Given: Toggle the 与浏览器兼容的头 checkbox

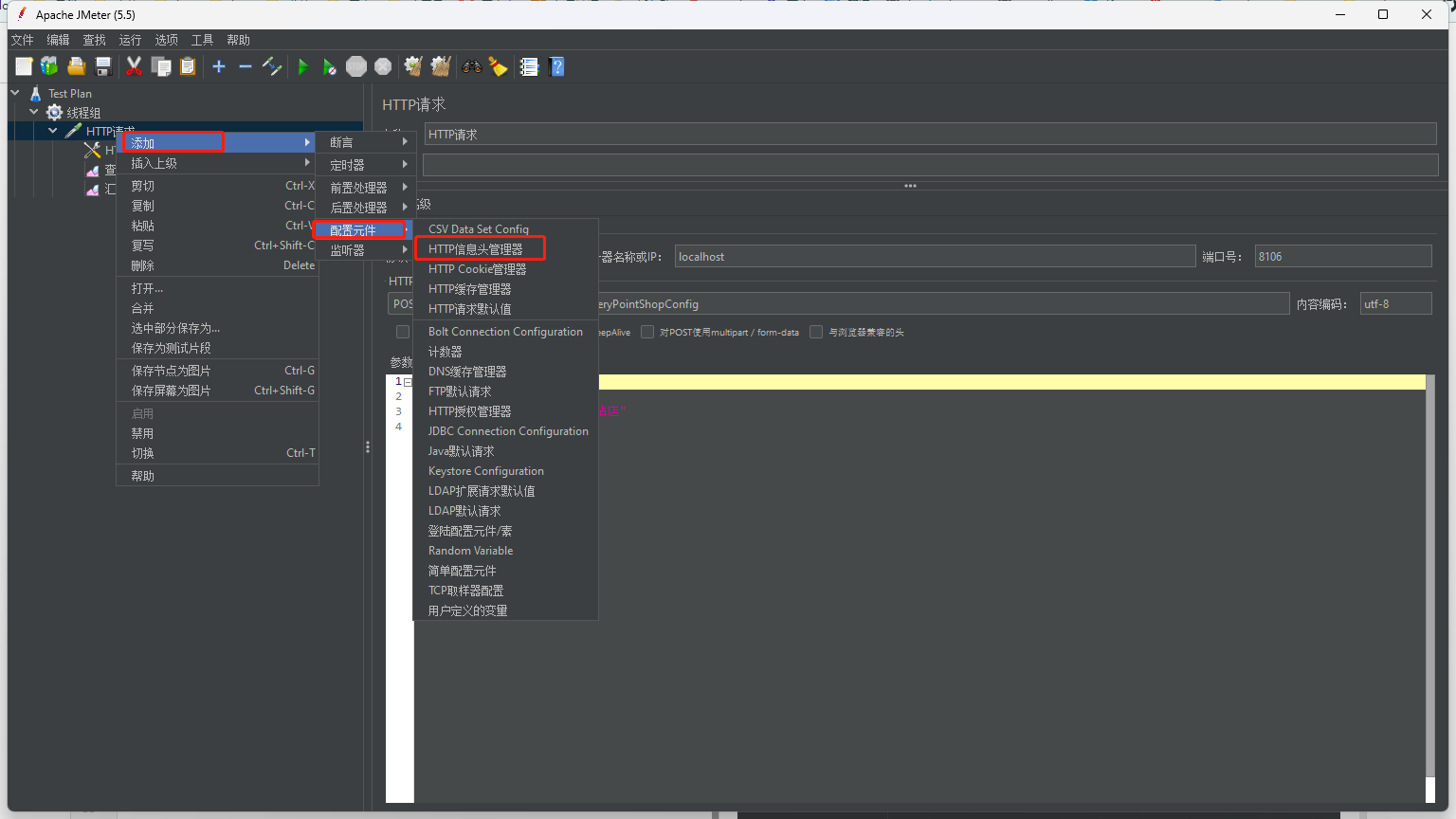Looking at the screenshot, I should point(816,332).
